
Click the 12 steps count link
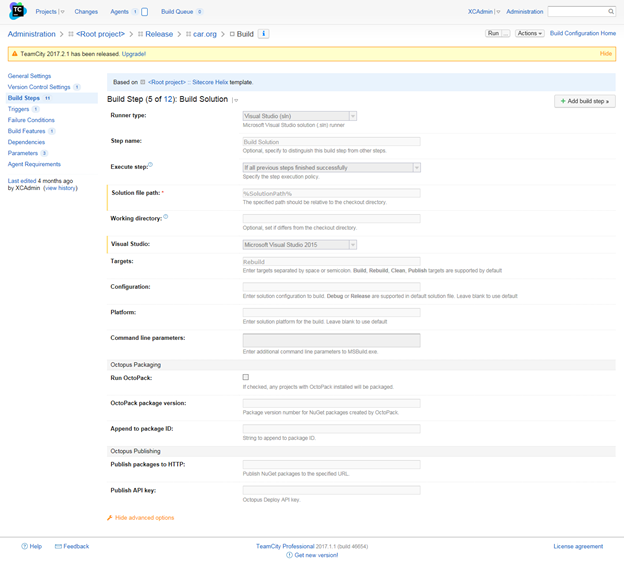(x=168, y=99)
